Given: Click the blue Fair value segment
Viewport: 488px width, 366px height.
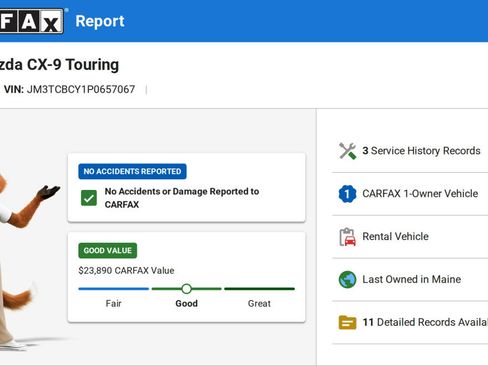Looking at the screenshot, I should tap(113, 289).
